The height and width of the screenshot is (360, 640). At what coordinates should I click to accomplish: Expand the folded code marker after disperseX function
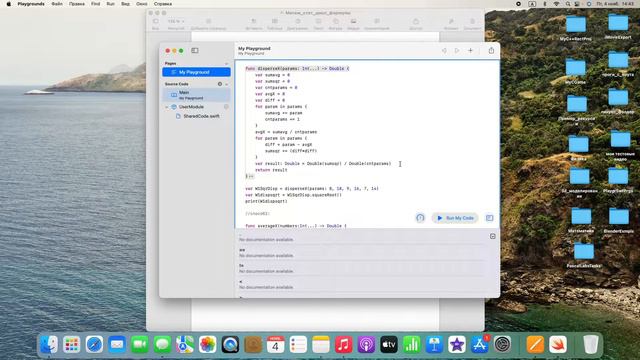tap(251, 176)
